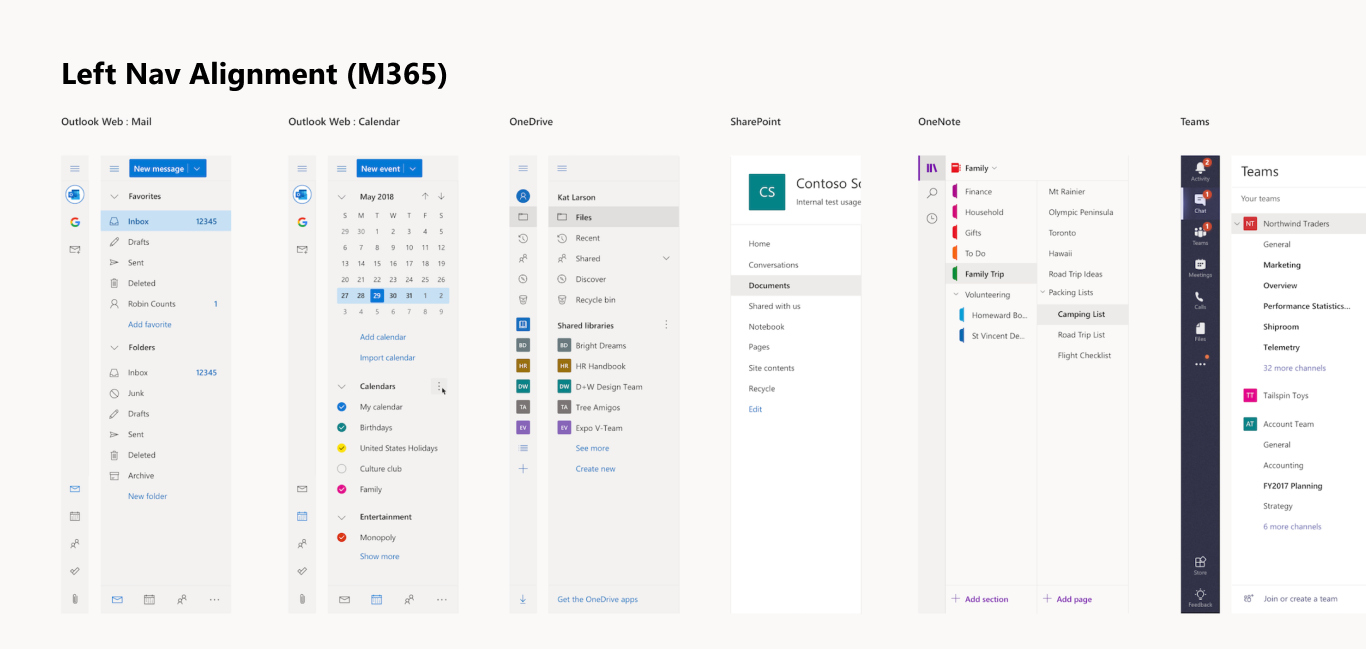Open Home in the SharePoint navigation
This screenshot has height=649, width=1366.
coord(760,244)
